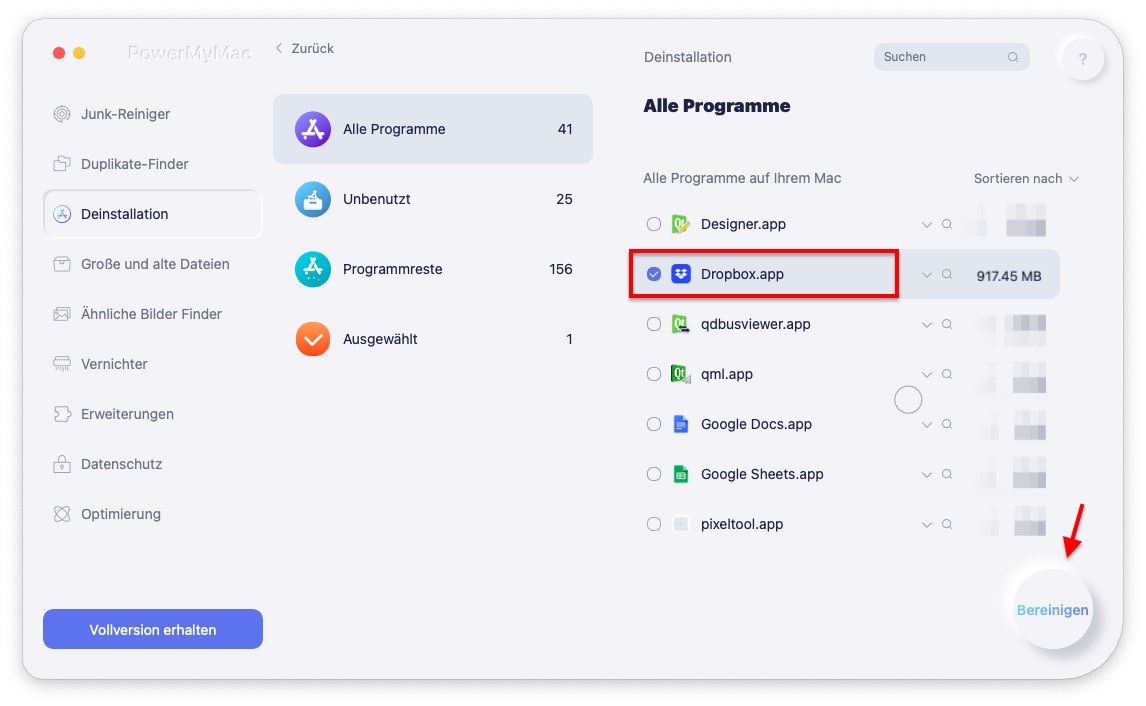The height and width of the screenshot is (706, 1146).
Task: Click the Designer.app icon
Action: click(x=680, y=224)
